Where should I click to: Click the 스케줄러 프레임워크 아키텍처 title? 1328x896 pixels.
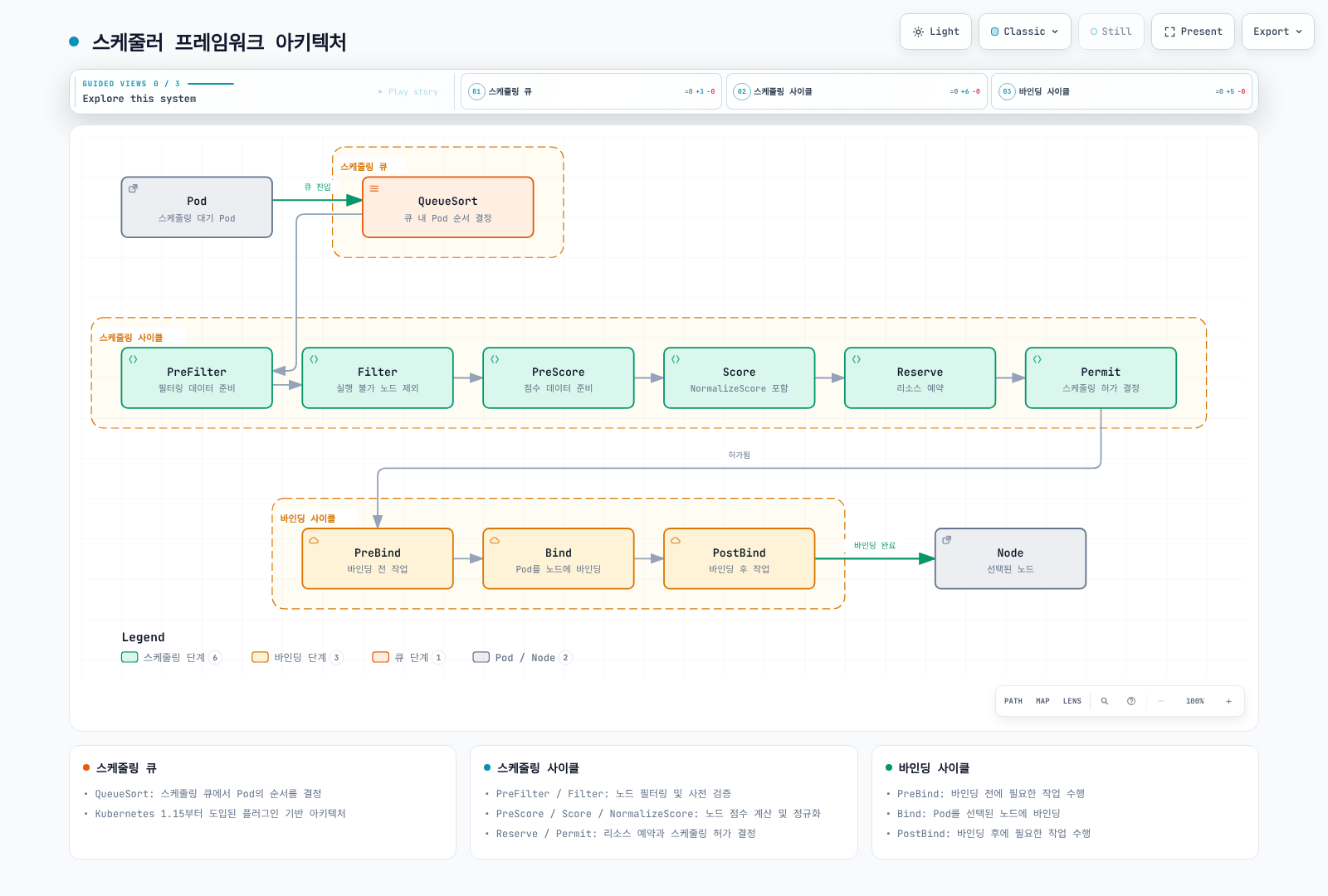219,42
